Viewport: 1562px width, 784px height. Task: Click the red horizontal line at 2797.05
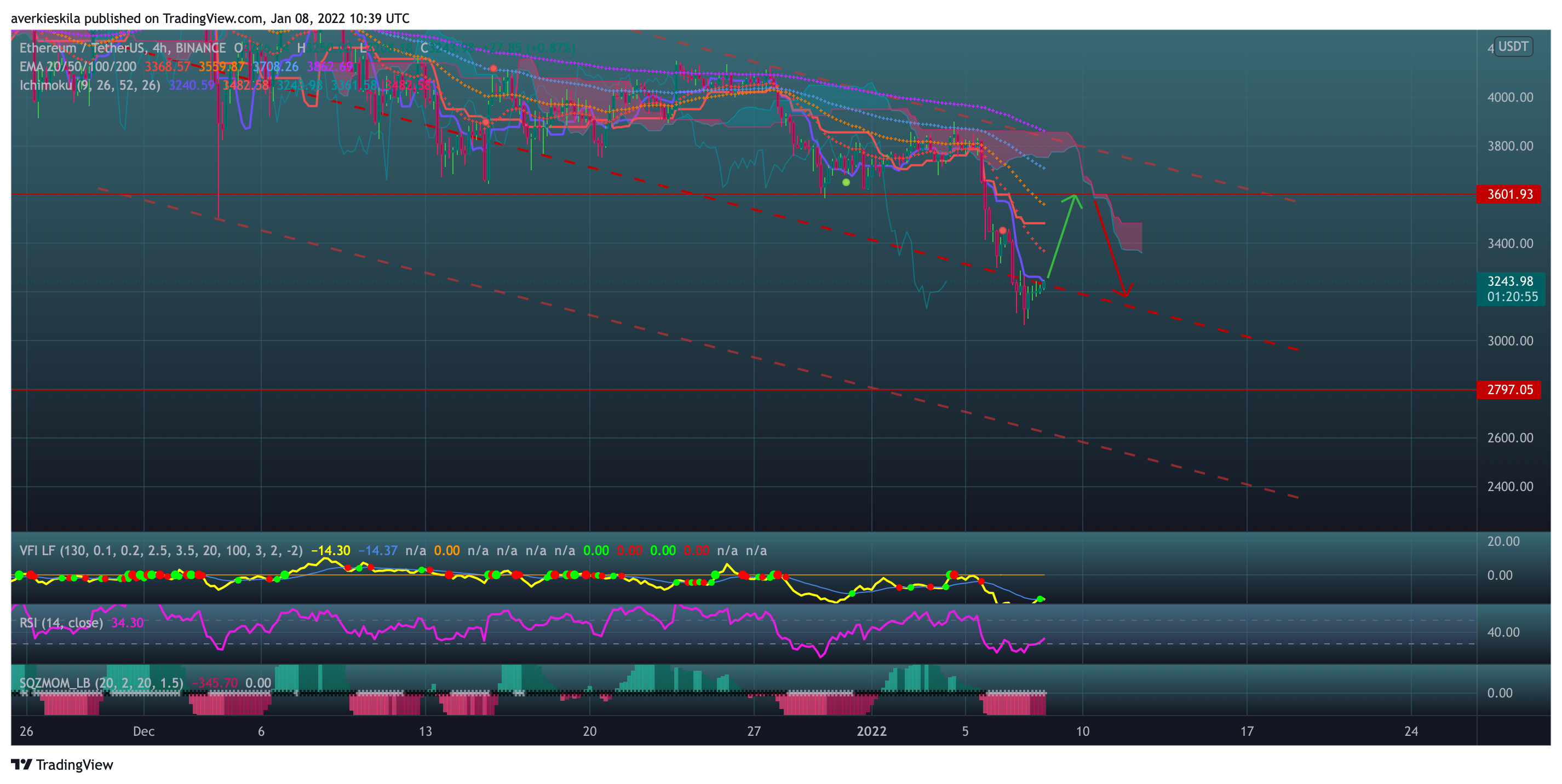coord(743,390)
